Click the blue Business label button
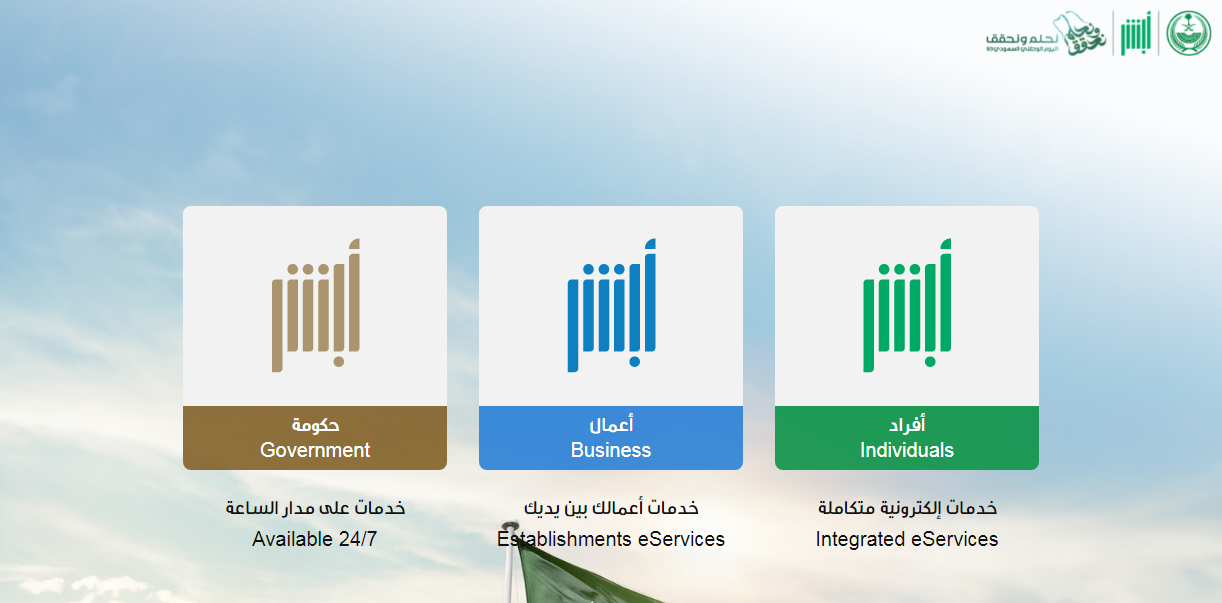 [611, 438]
